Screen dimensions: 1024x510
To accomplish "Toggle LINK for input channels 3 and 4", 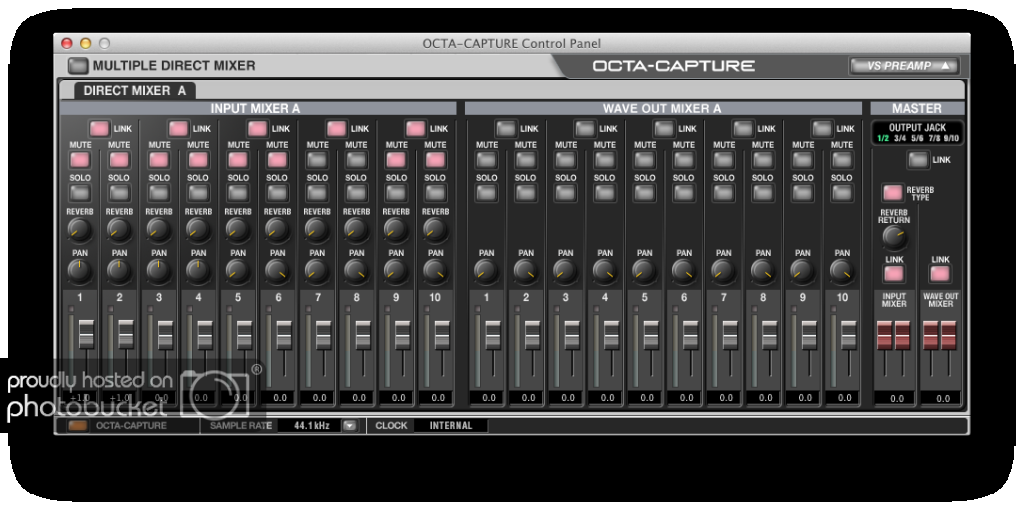I will (x=179, y=129).
